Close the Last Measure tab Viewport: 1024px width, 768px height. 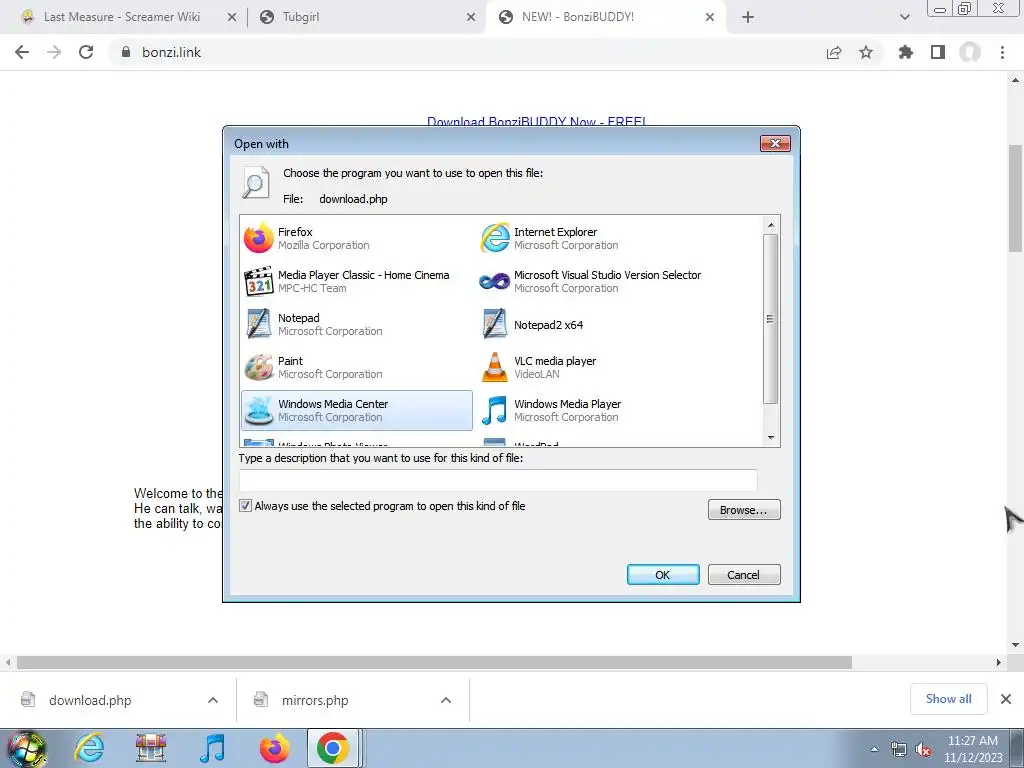[232, 17]
